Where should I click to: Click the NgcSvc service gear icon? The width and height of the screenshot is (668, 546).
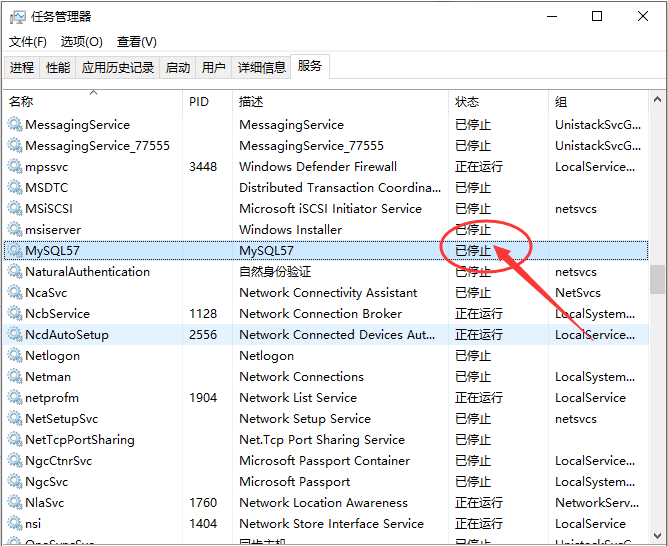click(x=14, y=482)
